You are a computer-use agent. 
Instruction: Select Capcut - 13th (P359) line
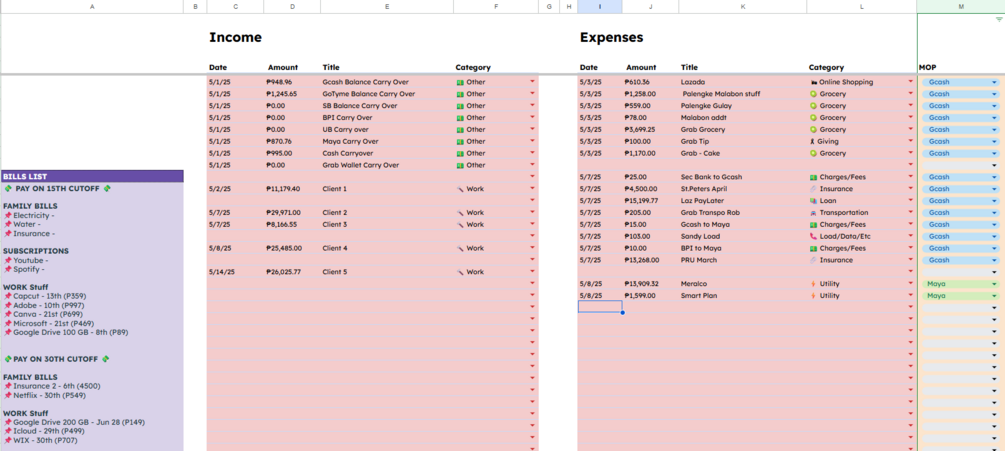pyautogui.click(x=45, y=296)
